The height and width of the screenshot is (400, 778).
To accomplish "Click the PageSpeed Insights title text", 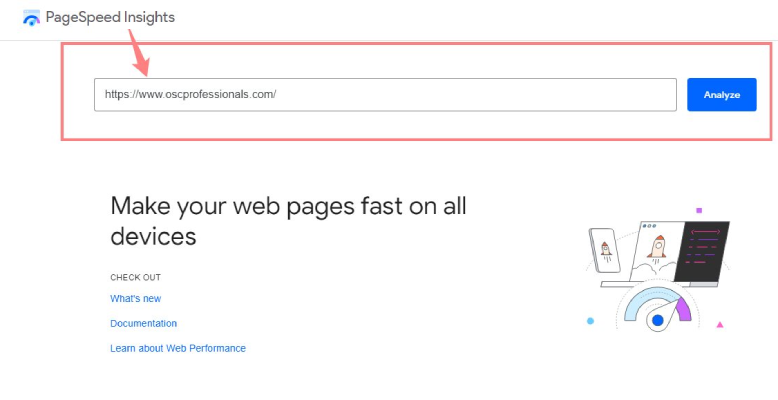I will pyautogui.click(x=110, y=17).
